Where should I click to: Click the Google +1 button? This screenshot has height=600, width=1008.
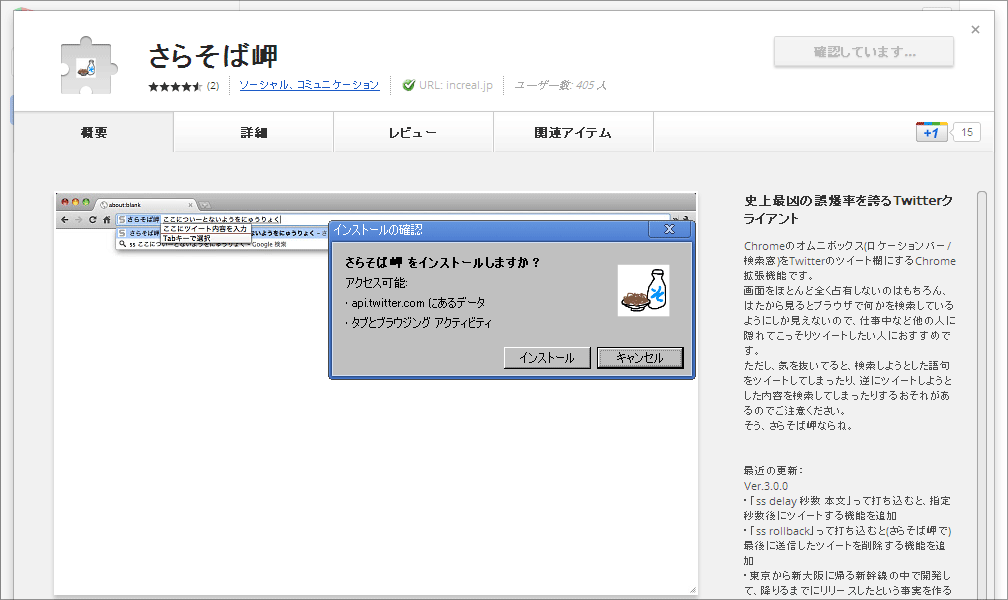coord(932,132)
